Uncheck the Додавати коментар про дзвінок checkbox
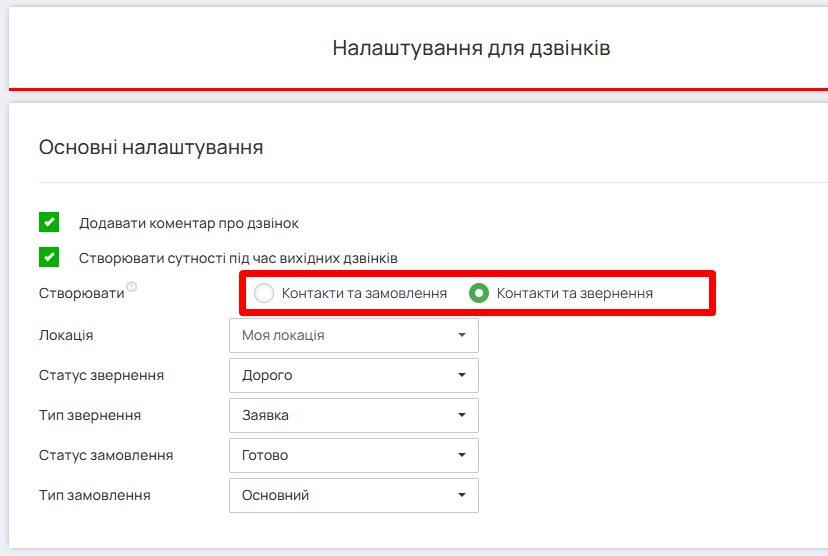Image resolution: width=828 pixels, height=556 pixels. click(49, 223)
